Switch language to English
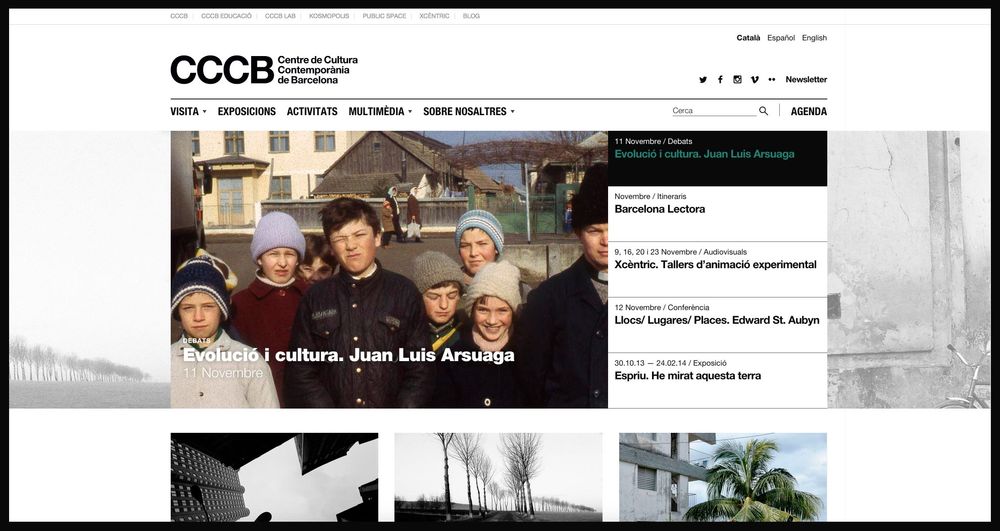Screen dimensions: 1000x531 pos(814,38)
